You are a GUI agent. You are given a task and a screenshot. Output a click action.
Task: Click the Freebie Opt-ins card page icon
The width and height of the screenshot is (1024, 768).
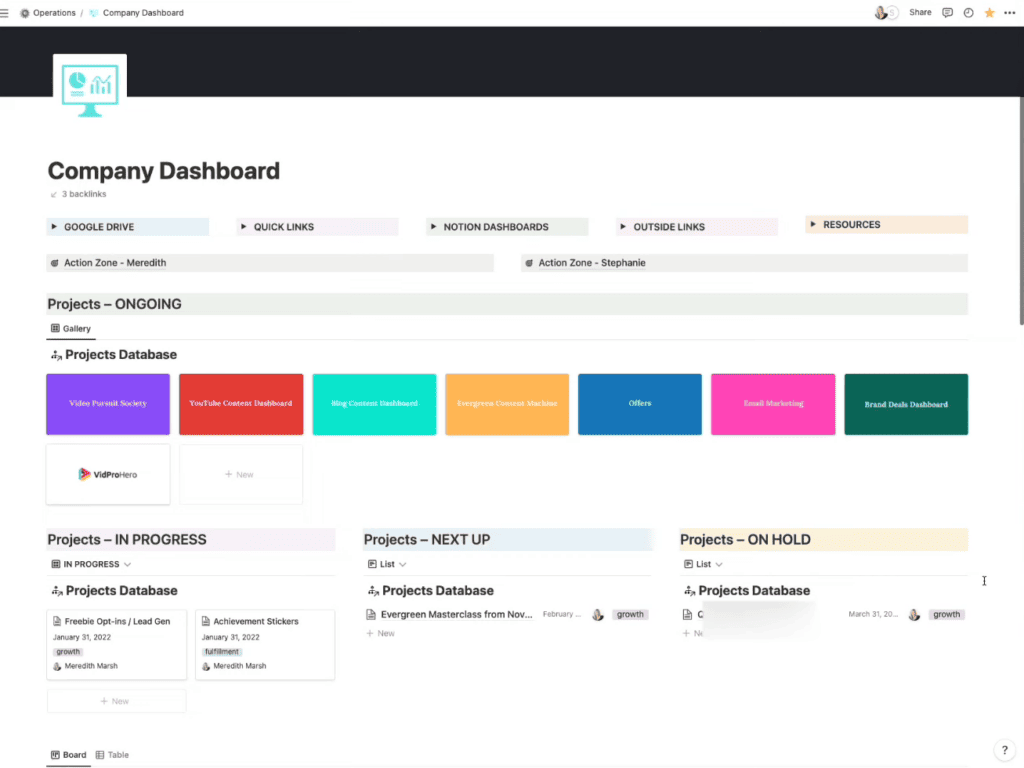(57, 621)
